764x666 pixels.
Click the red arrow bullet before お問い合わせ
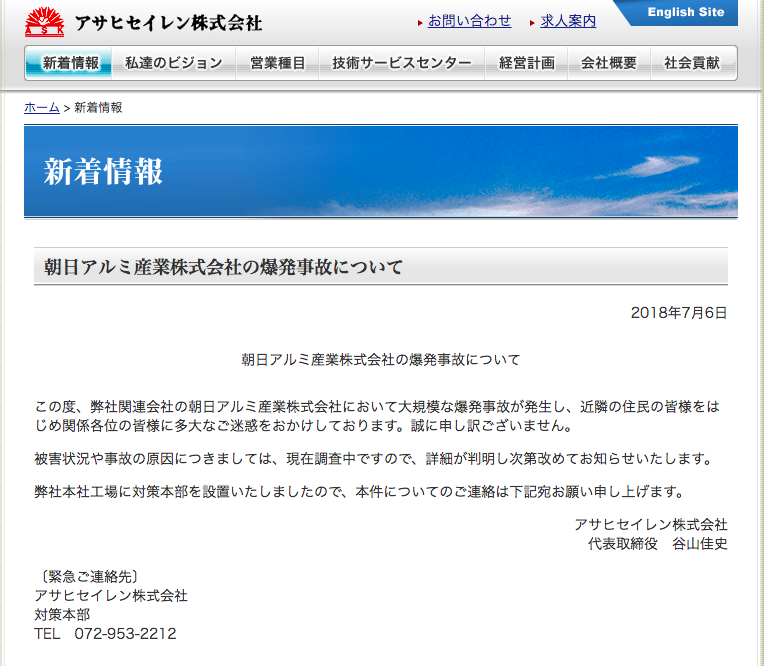tap(420, 22)
